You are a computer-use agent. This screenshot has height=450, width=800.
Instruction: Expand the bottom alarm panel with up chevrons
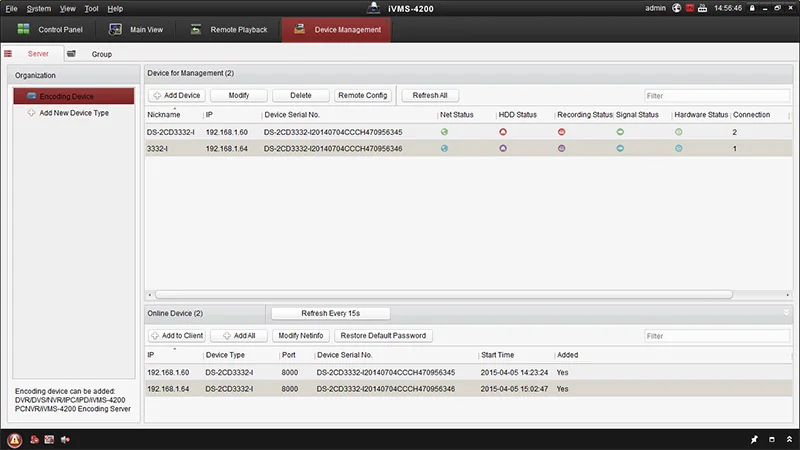click(x=787, y=439)
